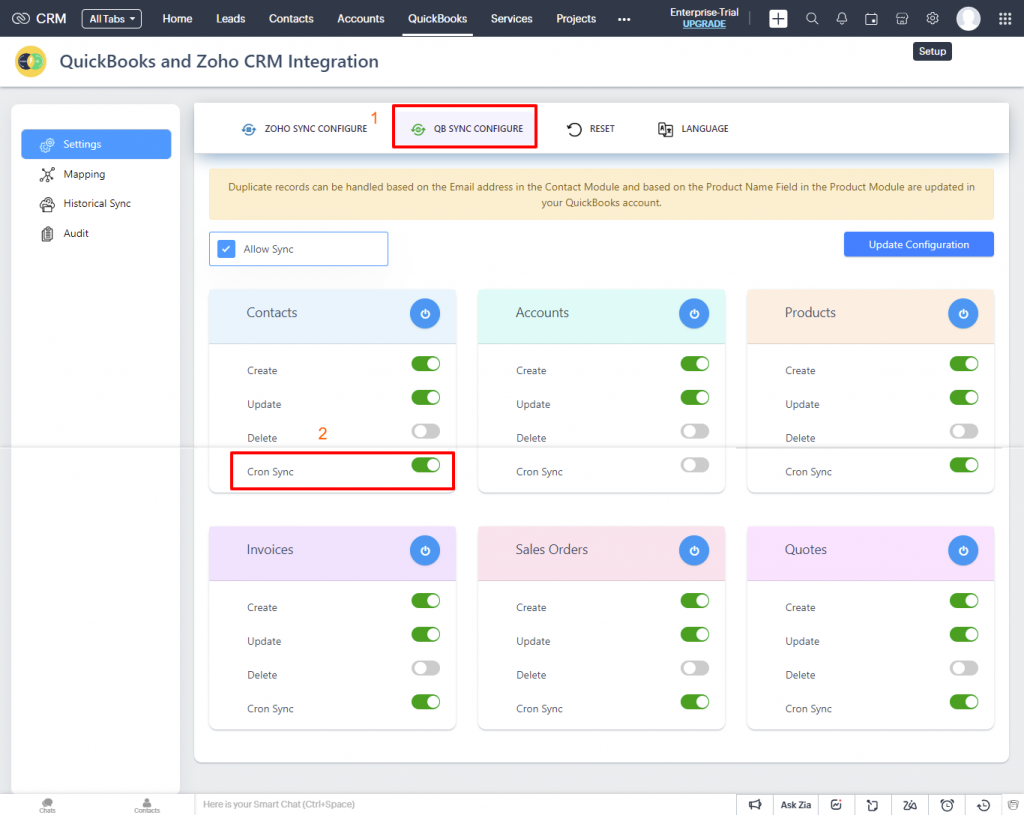Open the notifications bell icon

tap(842, 19)
